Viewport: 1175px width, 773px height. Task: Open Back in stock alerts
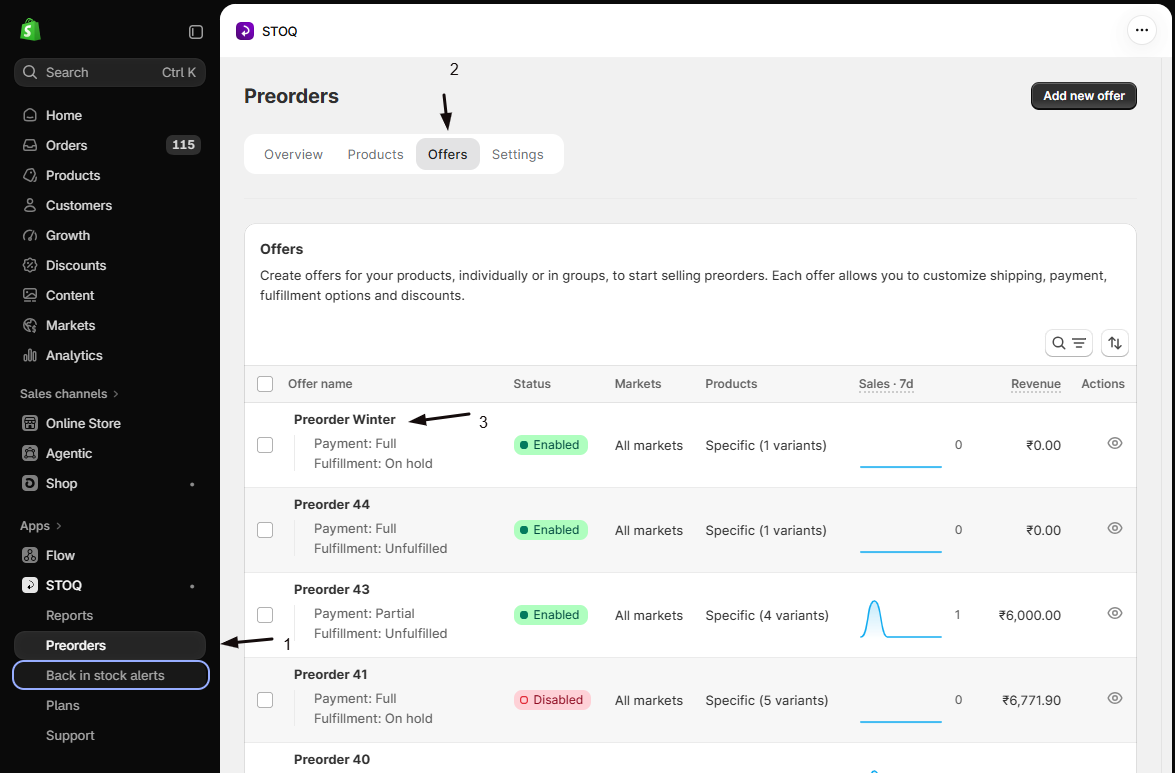(111, 676)
